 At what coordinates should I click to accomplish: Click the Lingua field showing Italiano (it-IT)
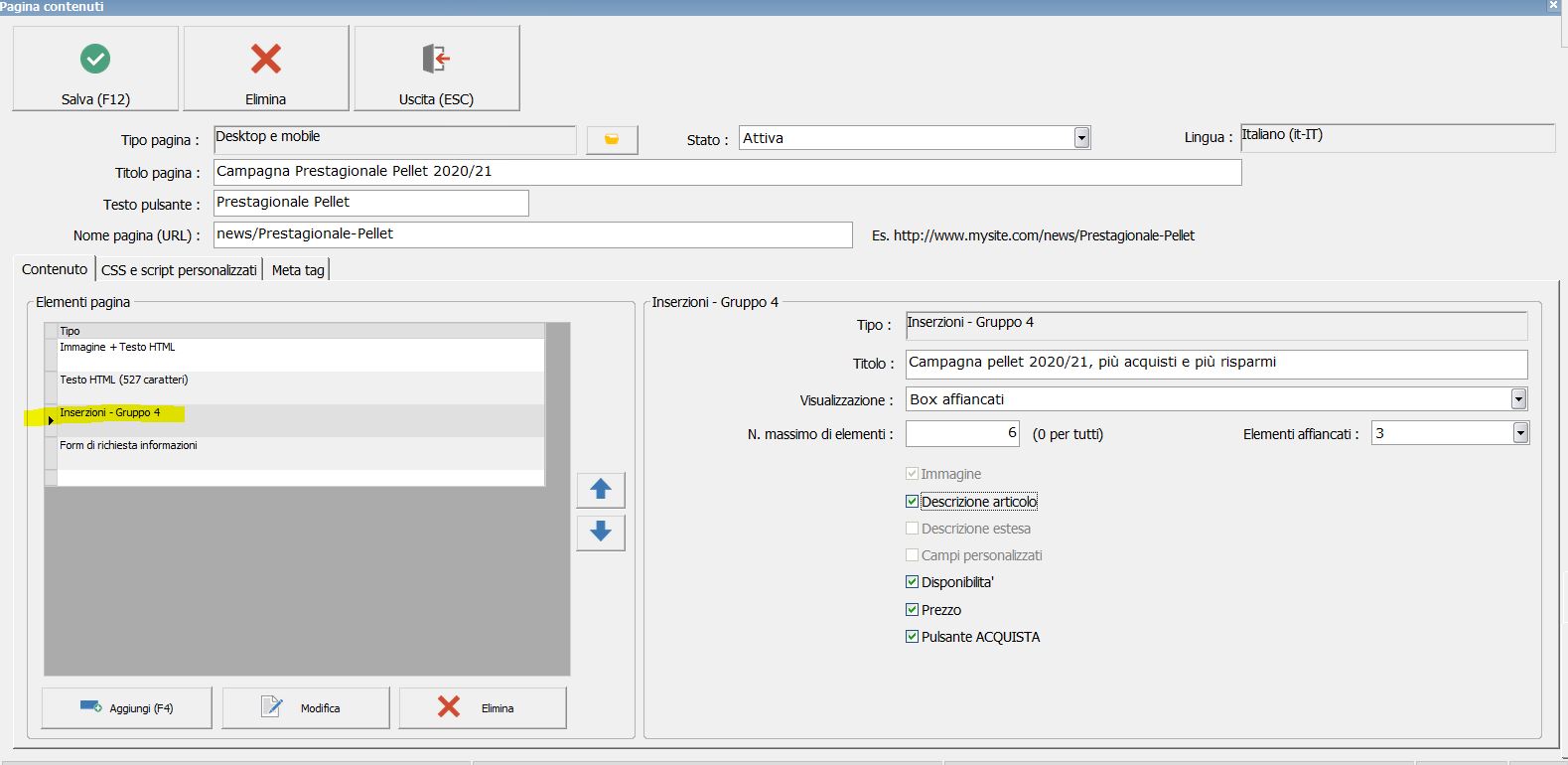pos(1398,137)
